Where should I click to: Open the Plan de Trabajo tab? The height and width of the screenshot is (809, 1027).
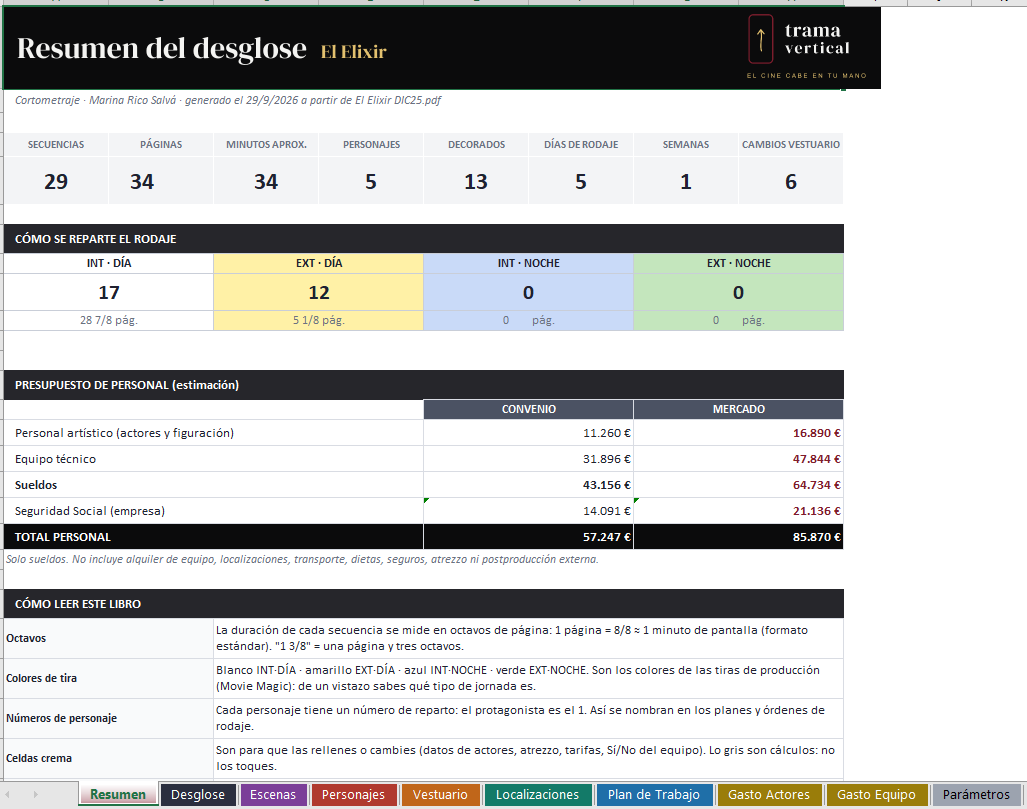[654, 795]
